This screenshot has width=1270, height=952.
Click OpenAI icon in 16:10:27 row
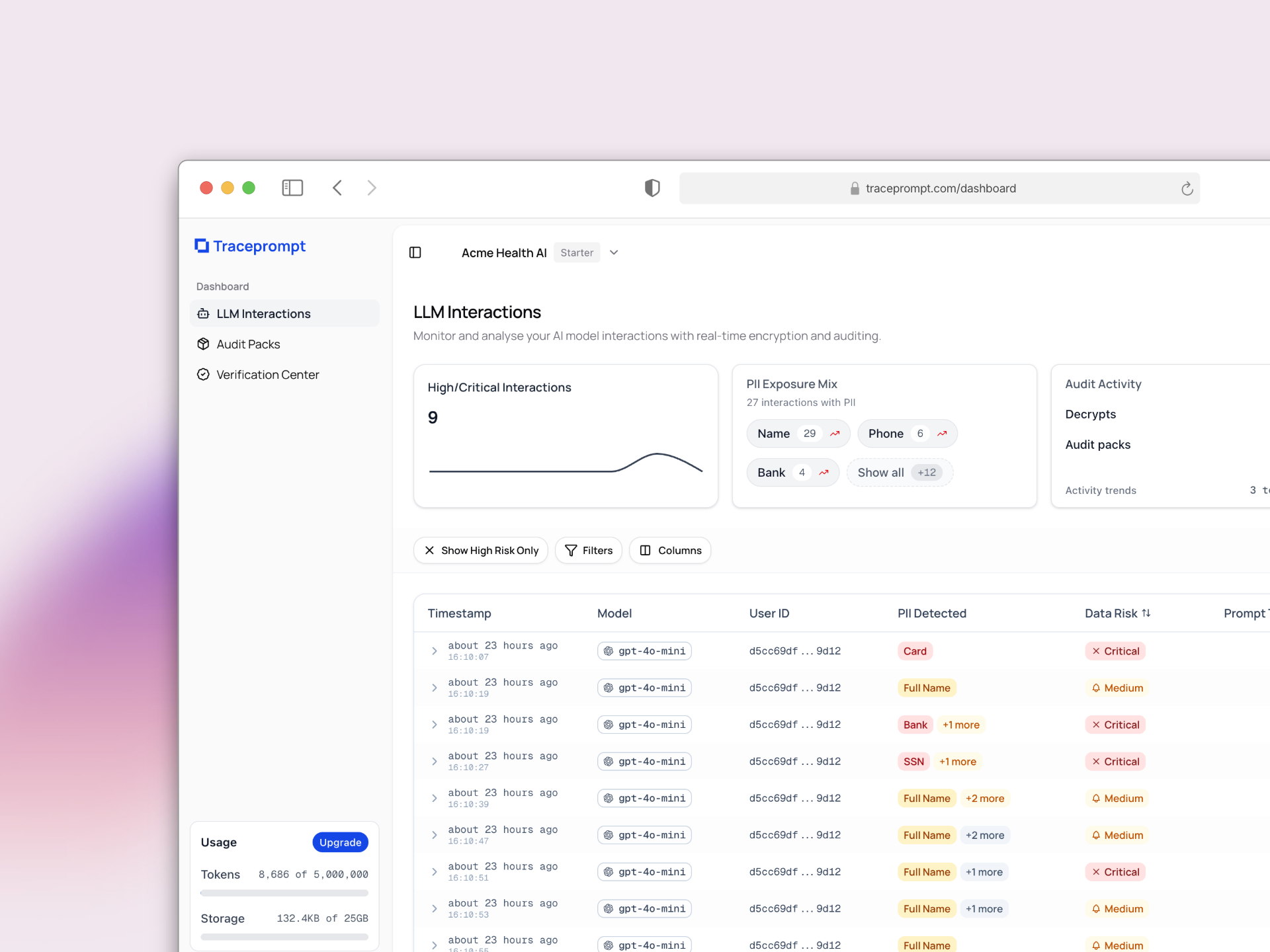point(609,762)
